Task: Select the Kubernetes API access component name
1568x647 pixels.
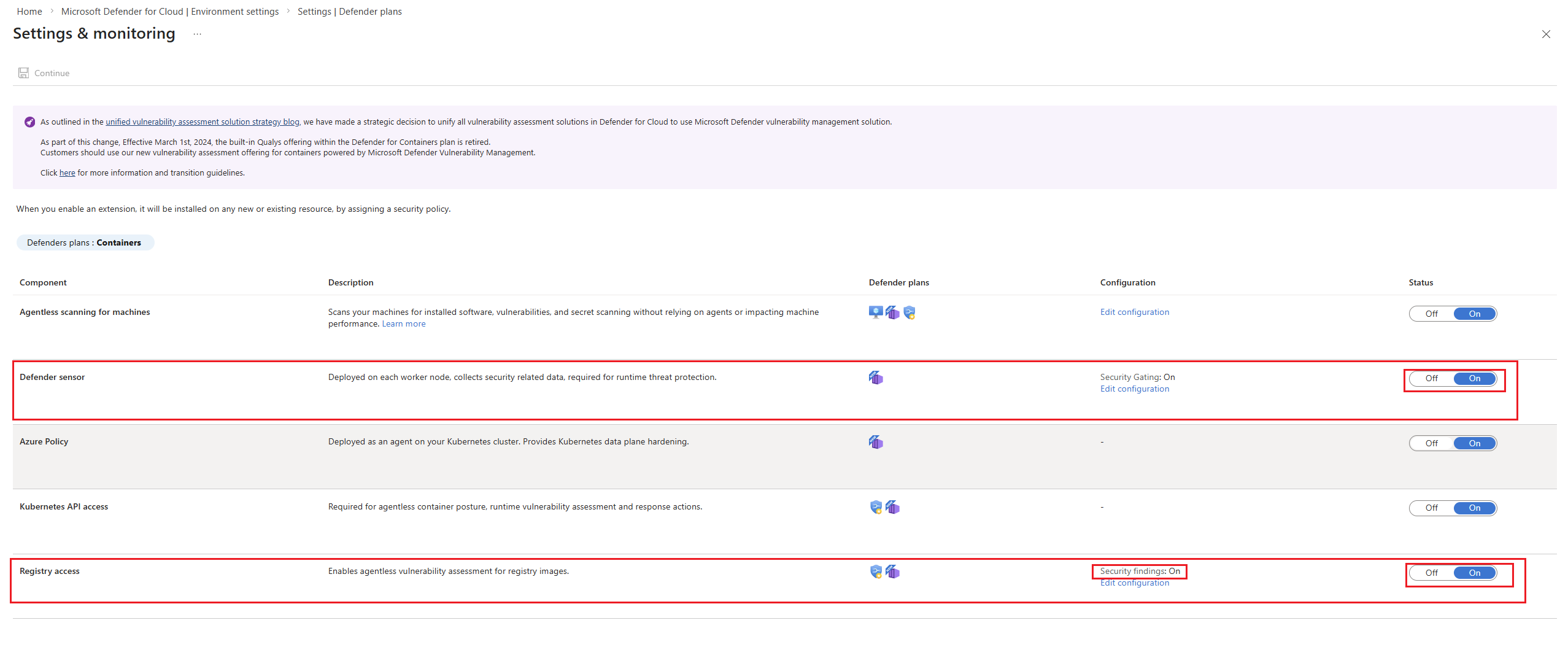Action: click(64, 507)
